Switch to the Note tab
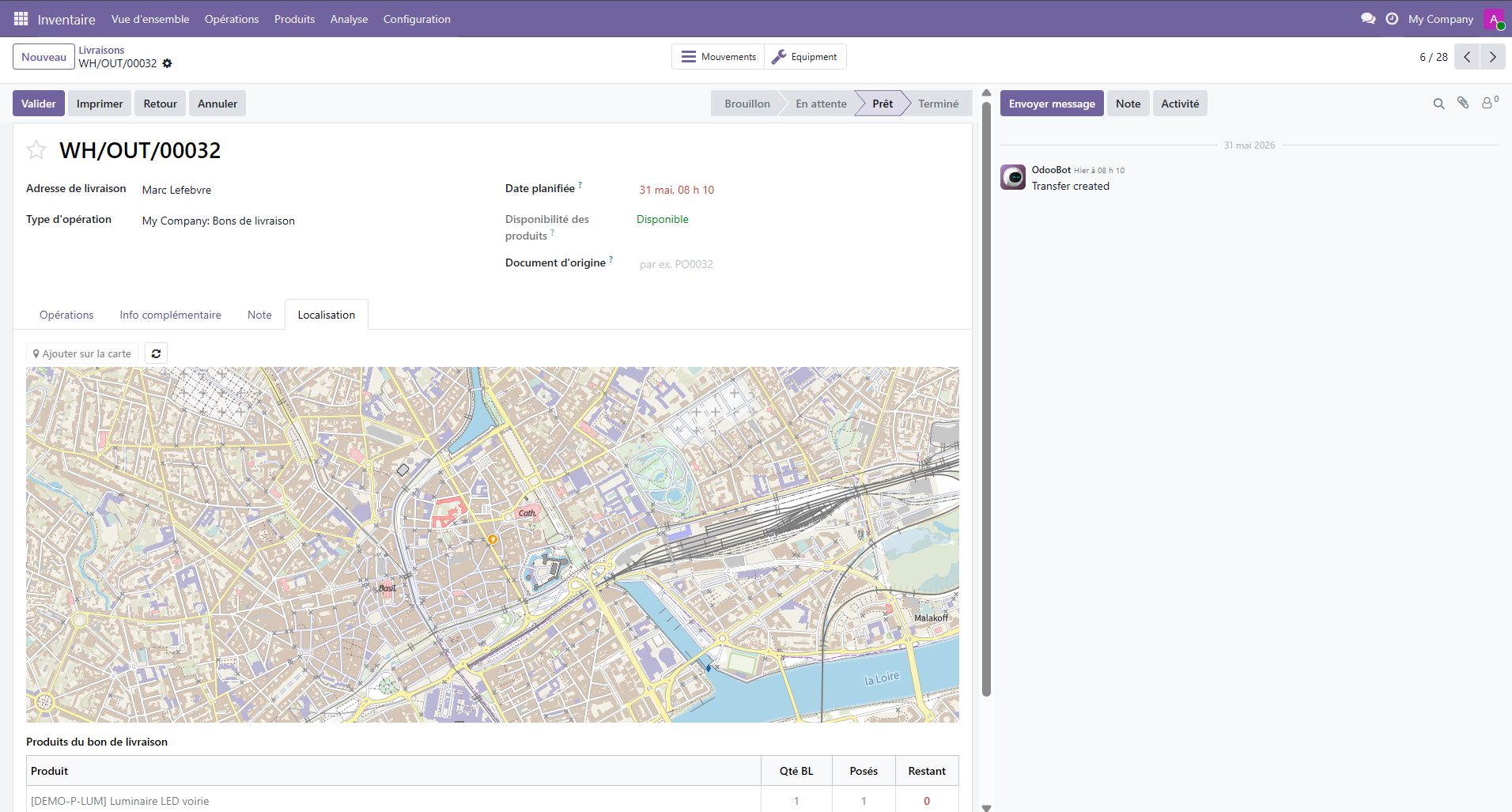Viewport: 1512px width, 812px height. (259, 315)
